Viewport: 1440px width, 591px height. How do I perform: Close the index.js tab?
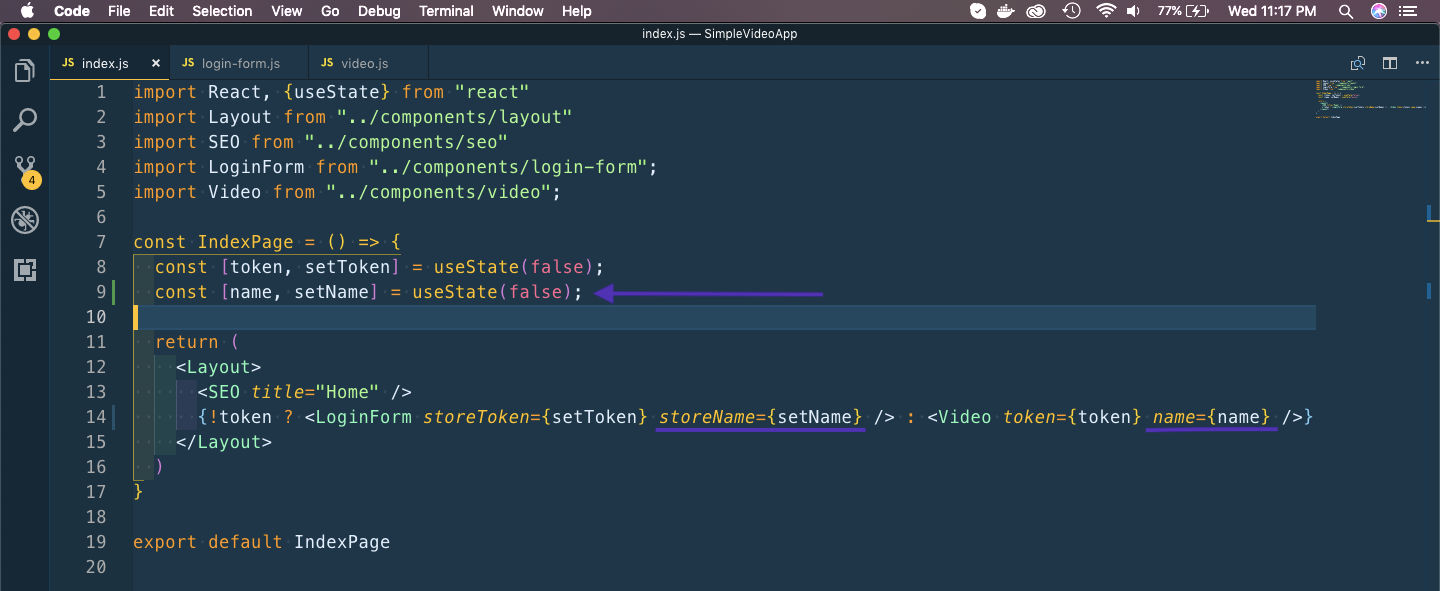(x=156, y=63)
